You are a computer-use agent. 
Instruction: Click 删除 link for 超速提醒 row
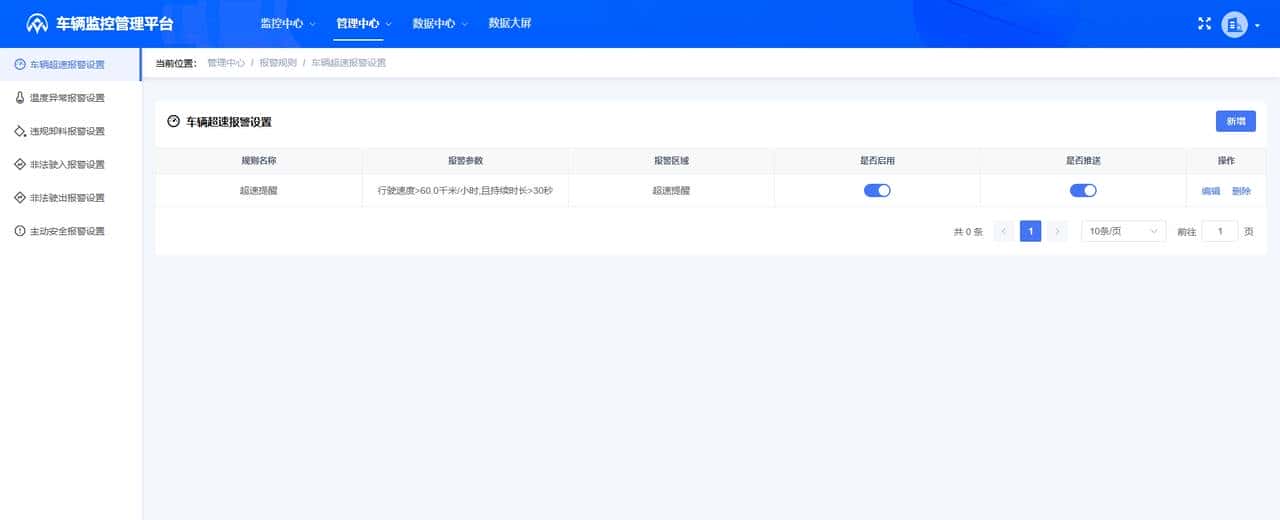(1241, 191)
